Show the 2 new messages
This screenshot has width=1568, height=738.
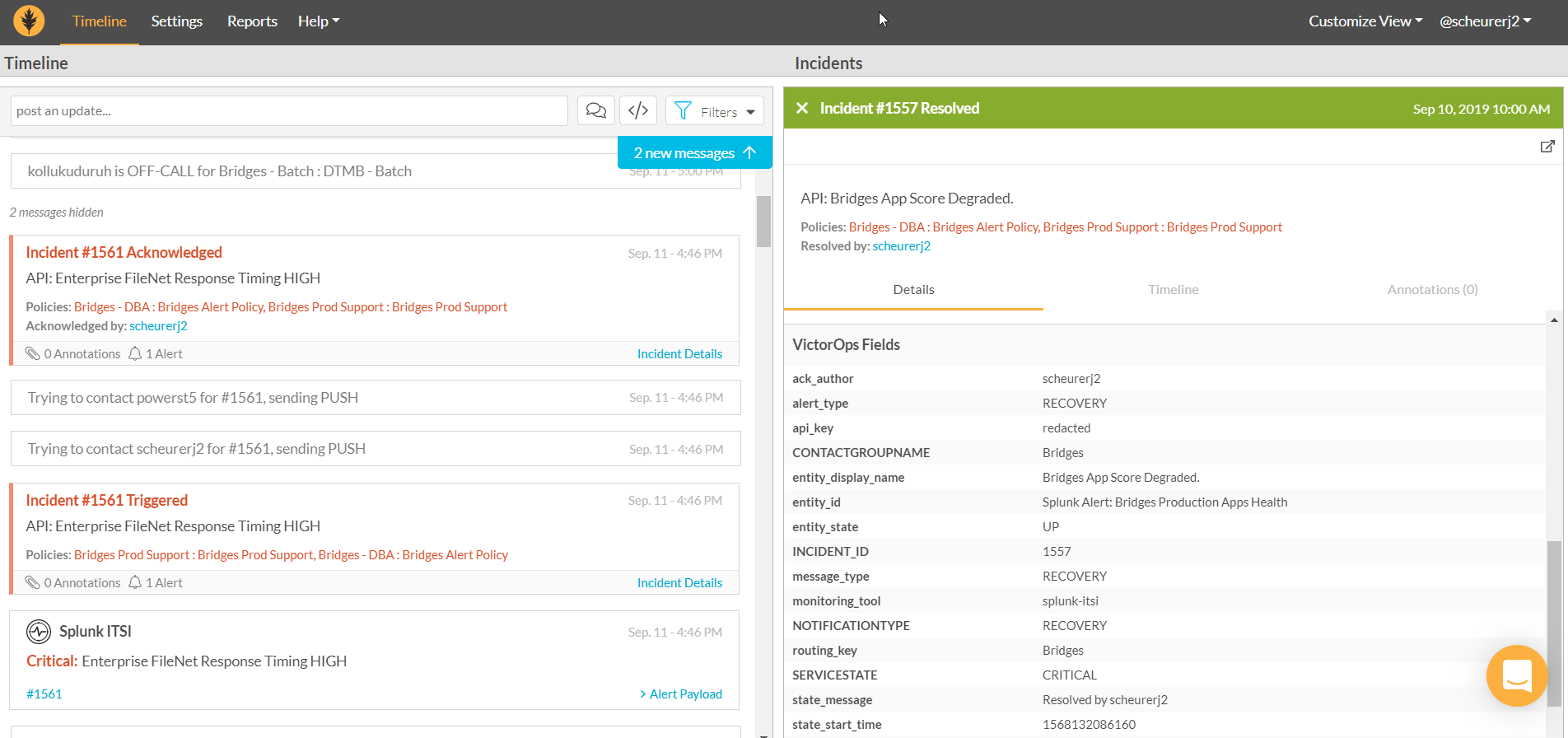695,152
